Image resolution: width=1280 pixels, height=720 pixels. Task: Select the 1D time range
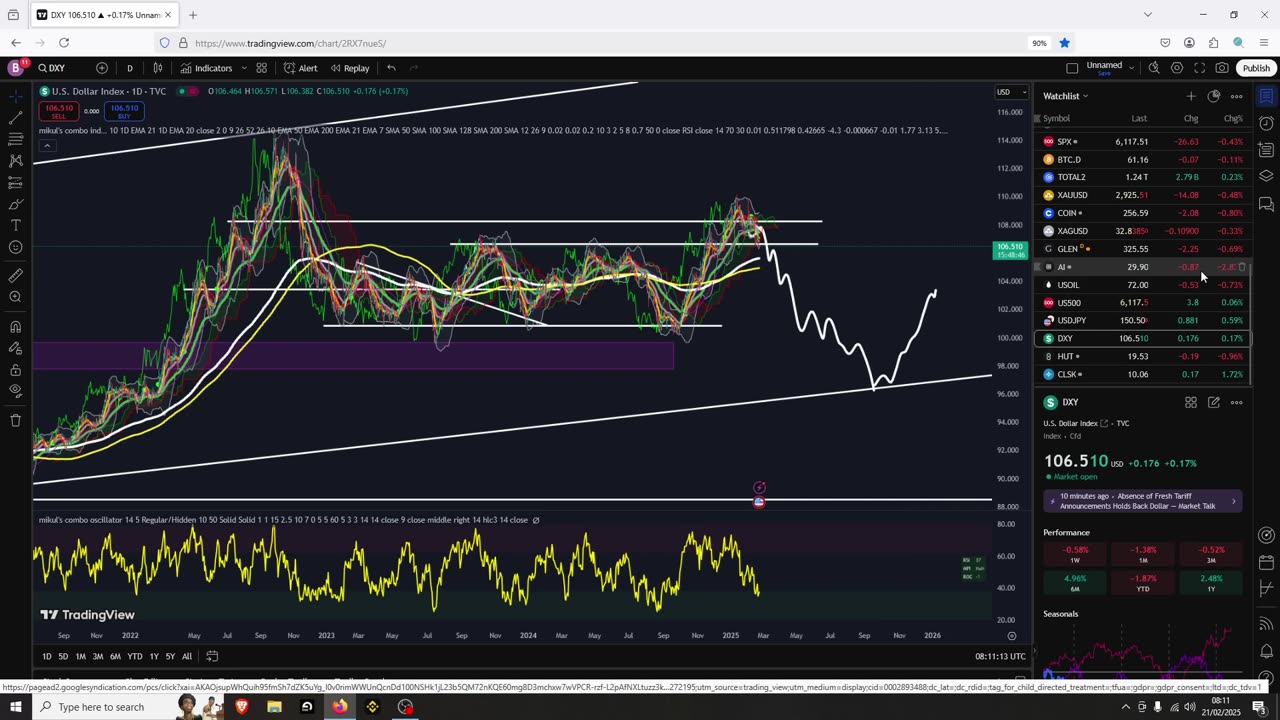(46, 656)
